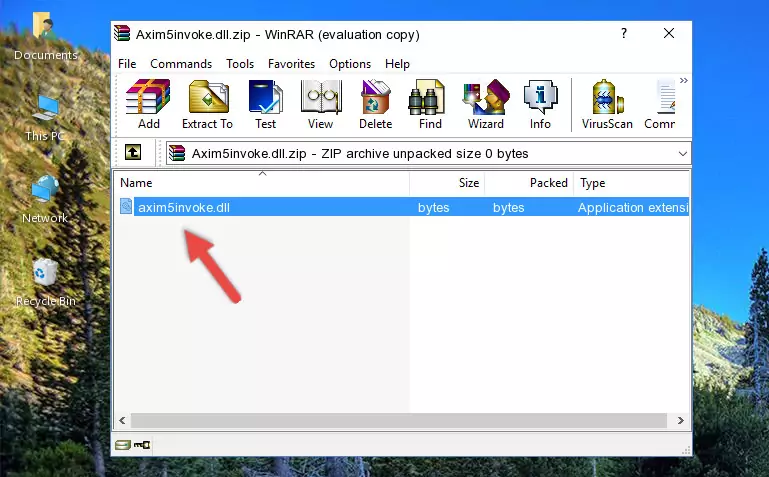The width and height of the screenshot is (769, 477).
Task: Click horizontal scrollbar right arrow
Action: (x=681, y=420)
